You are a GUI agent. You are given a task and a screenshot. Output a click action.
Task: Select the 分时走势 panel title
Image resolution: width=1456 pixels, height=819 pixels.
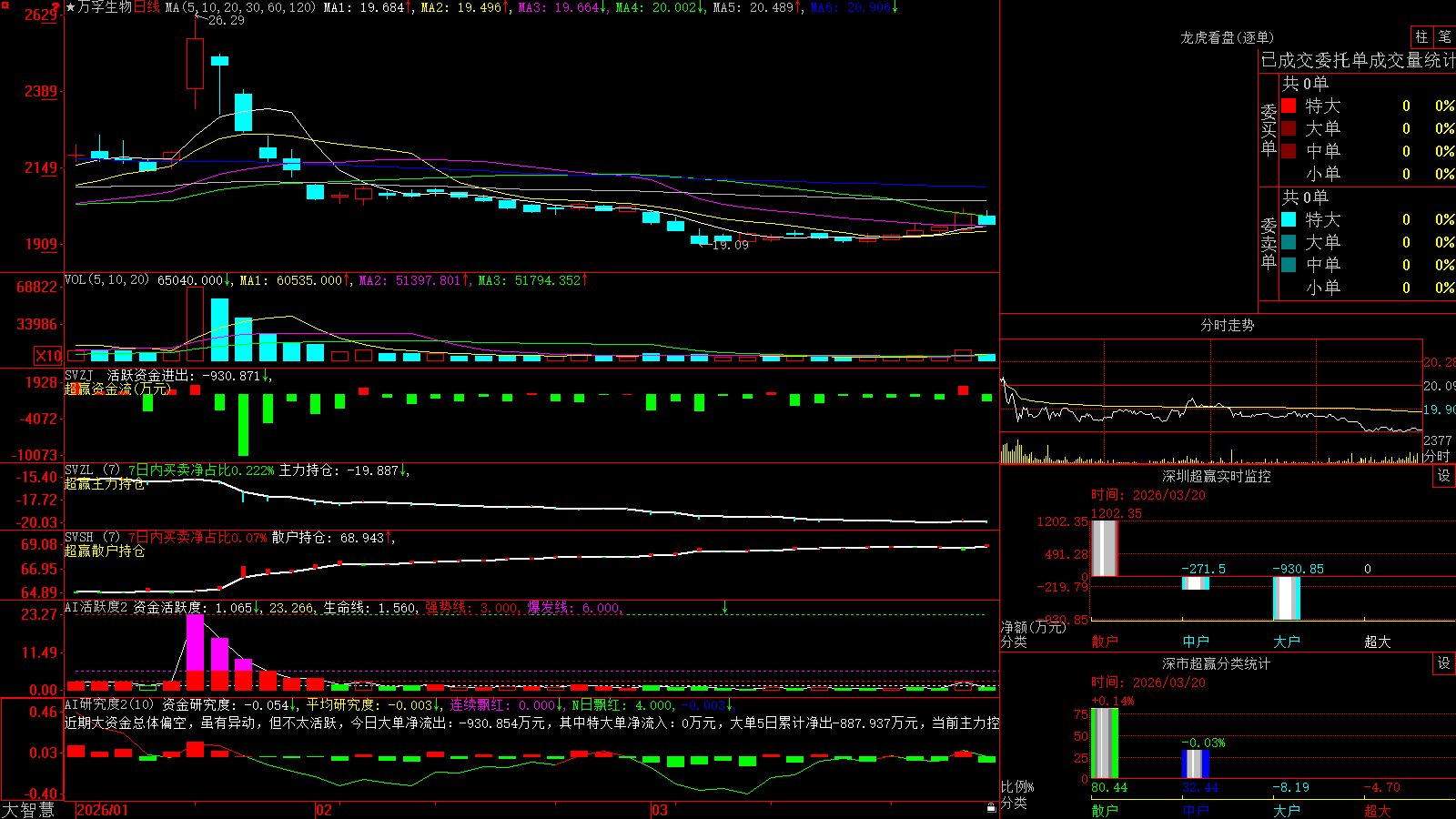click(1227, 325)
